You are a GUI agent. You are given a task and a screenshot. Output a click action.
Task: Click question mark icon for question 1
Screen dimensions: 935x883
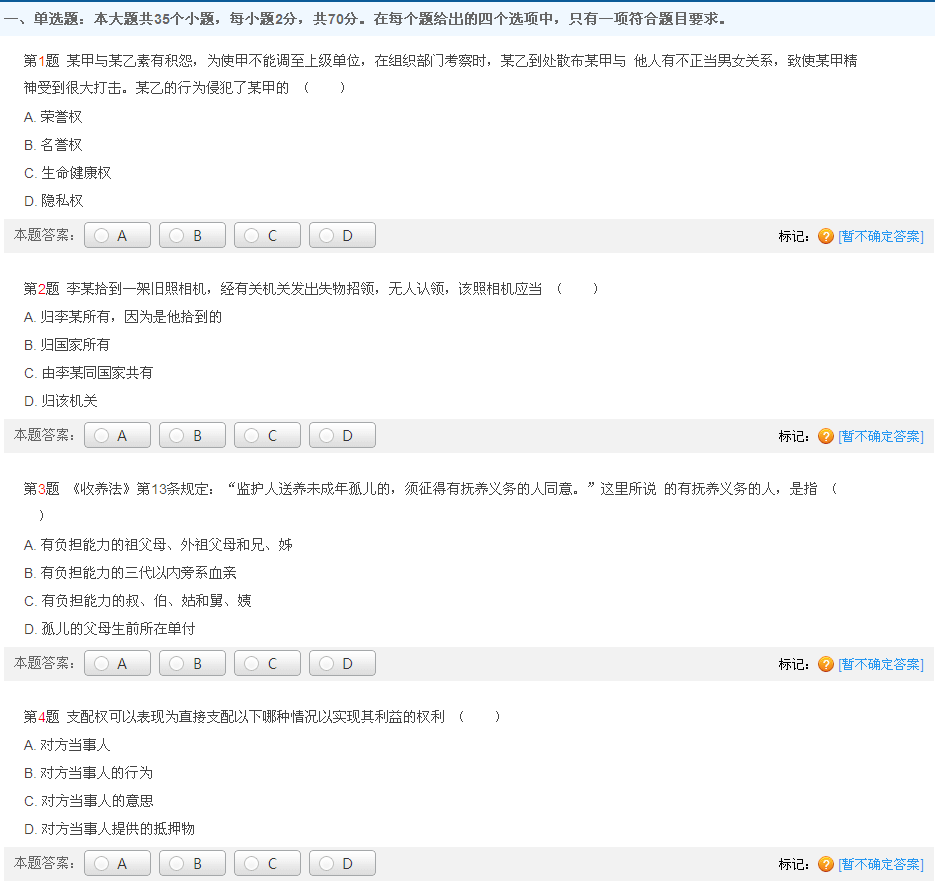click(825, 236)
